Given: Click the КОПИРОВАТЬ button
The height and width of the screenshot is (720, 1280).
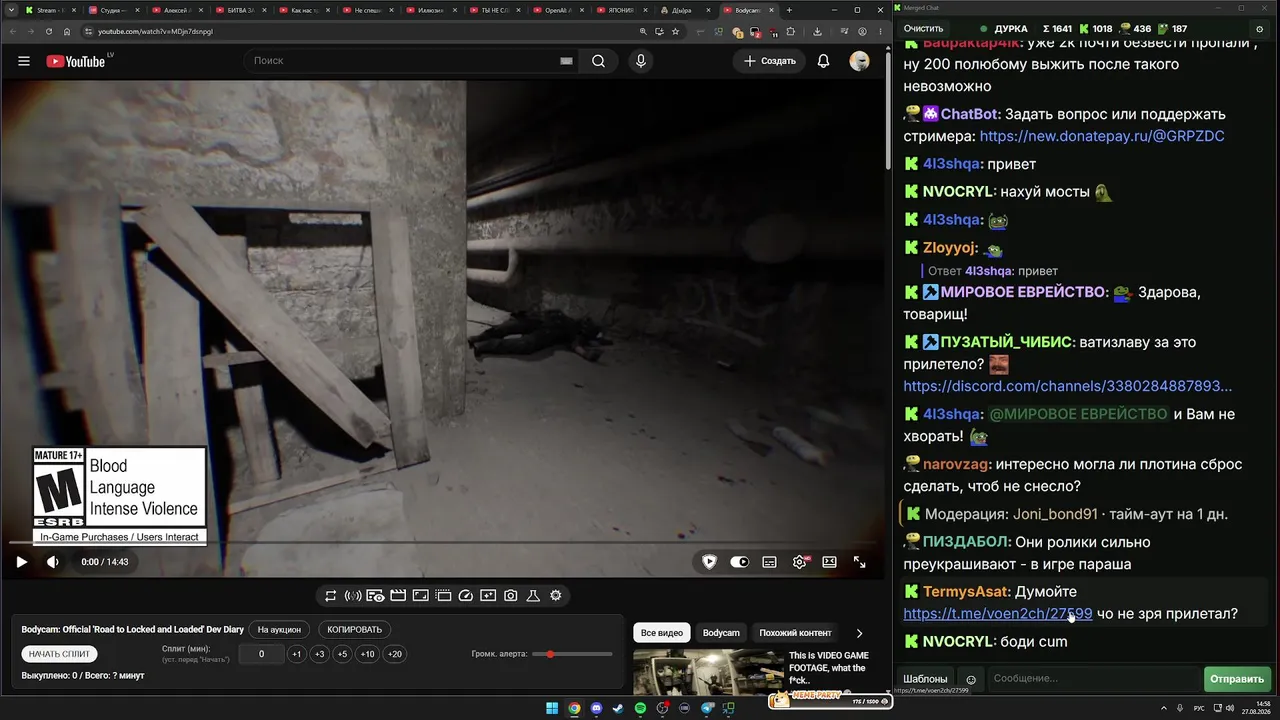Looking at the screenshot, I should [x=355, y=630].
